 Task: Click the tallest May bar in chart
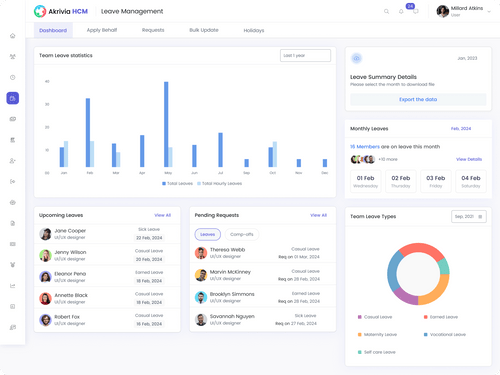point(166,124)
